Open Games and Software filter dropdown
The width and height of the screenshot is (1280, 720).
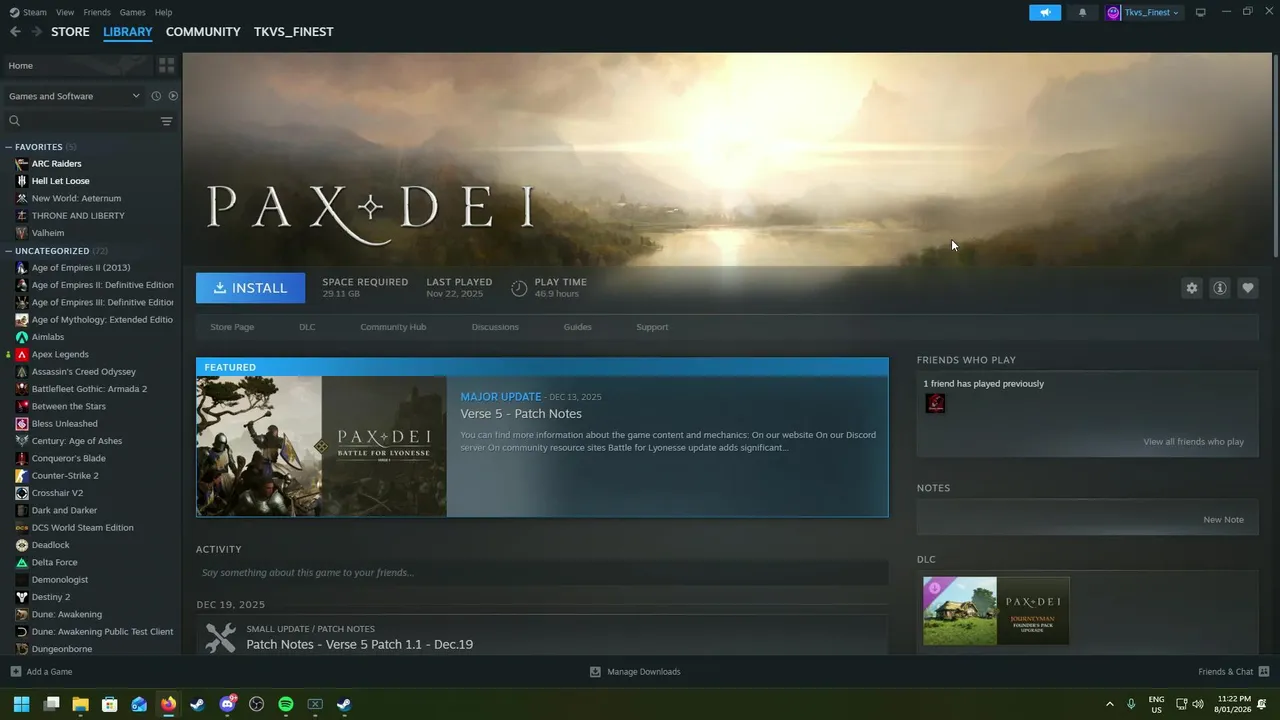(74, 96)
